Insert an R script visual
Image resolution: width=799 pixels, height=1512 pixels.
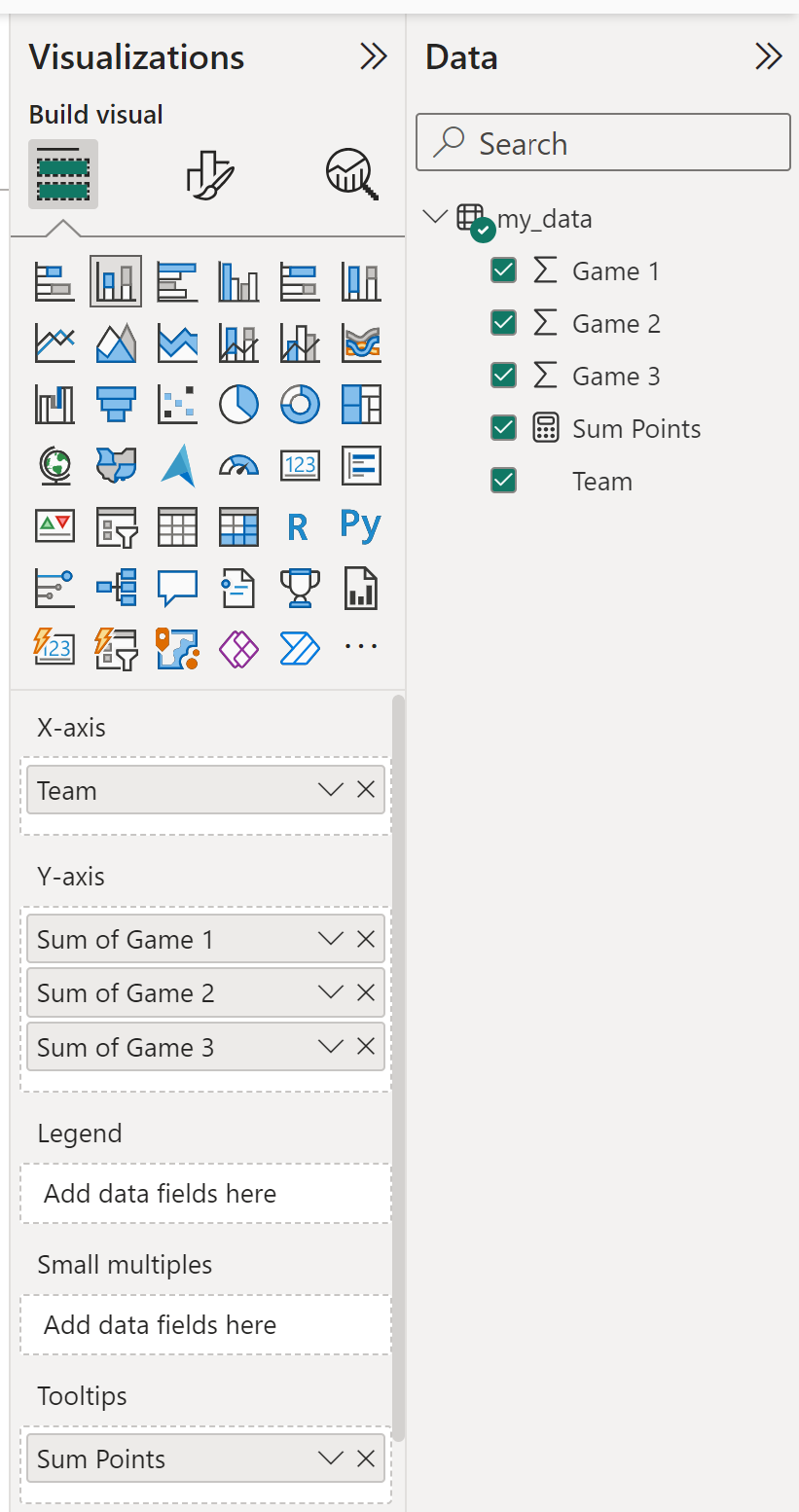pos(298,526)
